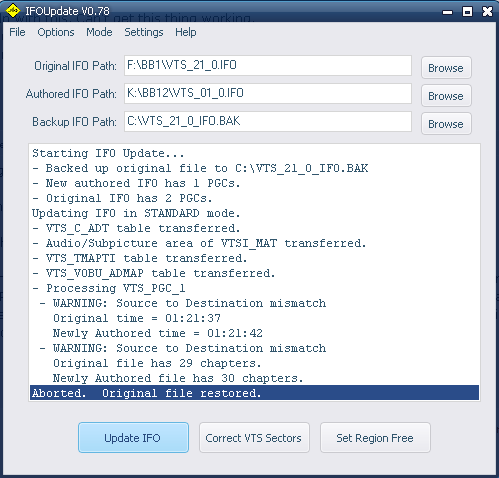This screenshot has width=499, height=478.
Task: Minimize the IFOUpdate window
Action: tap(447, 12)
